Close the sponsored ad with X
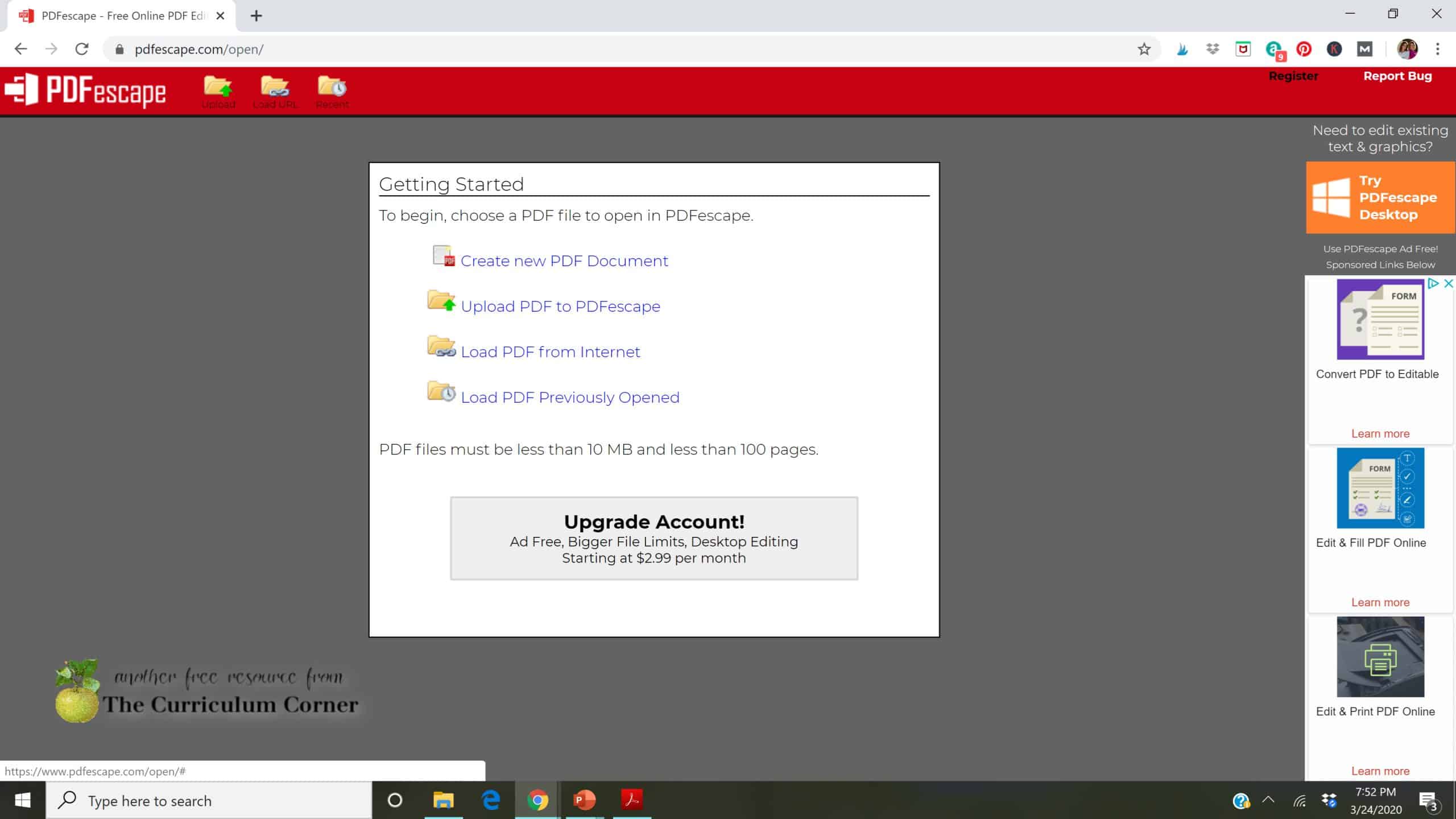The height and width of the screenshot is (819, 1456). [1448, 283]
